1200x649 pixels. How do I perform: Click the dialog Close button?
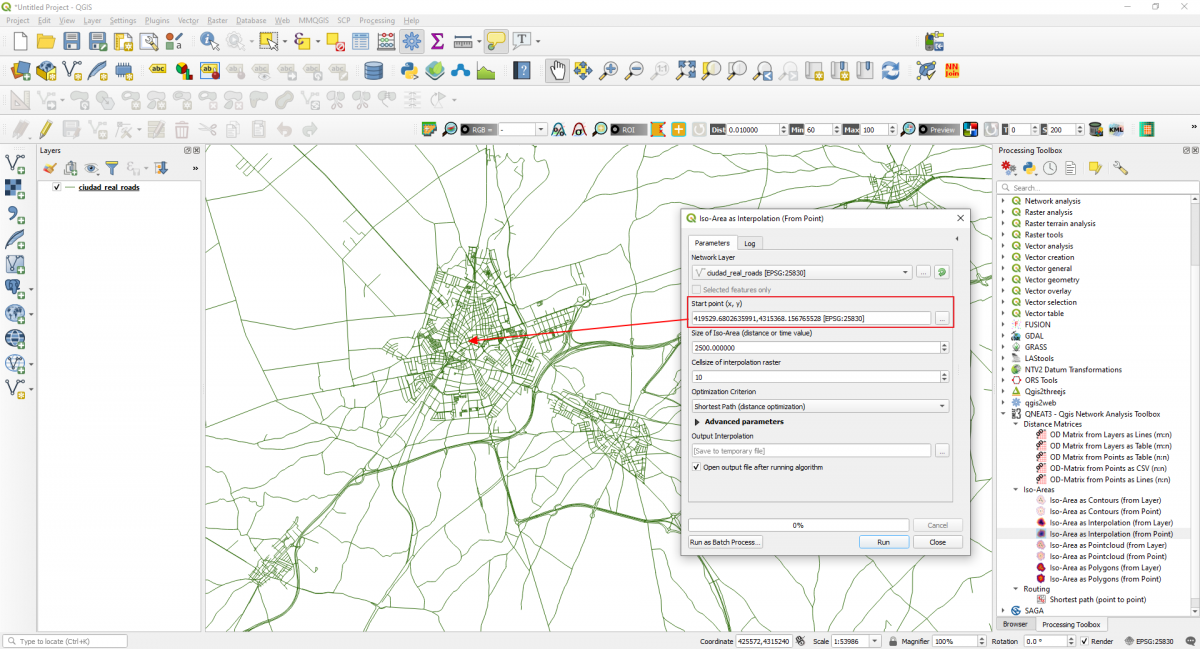[x=937, y=542]
